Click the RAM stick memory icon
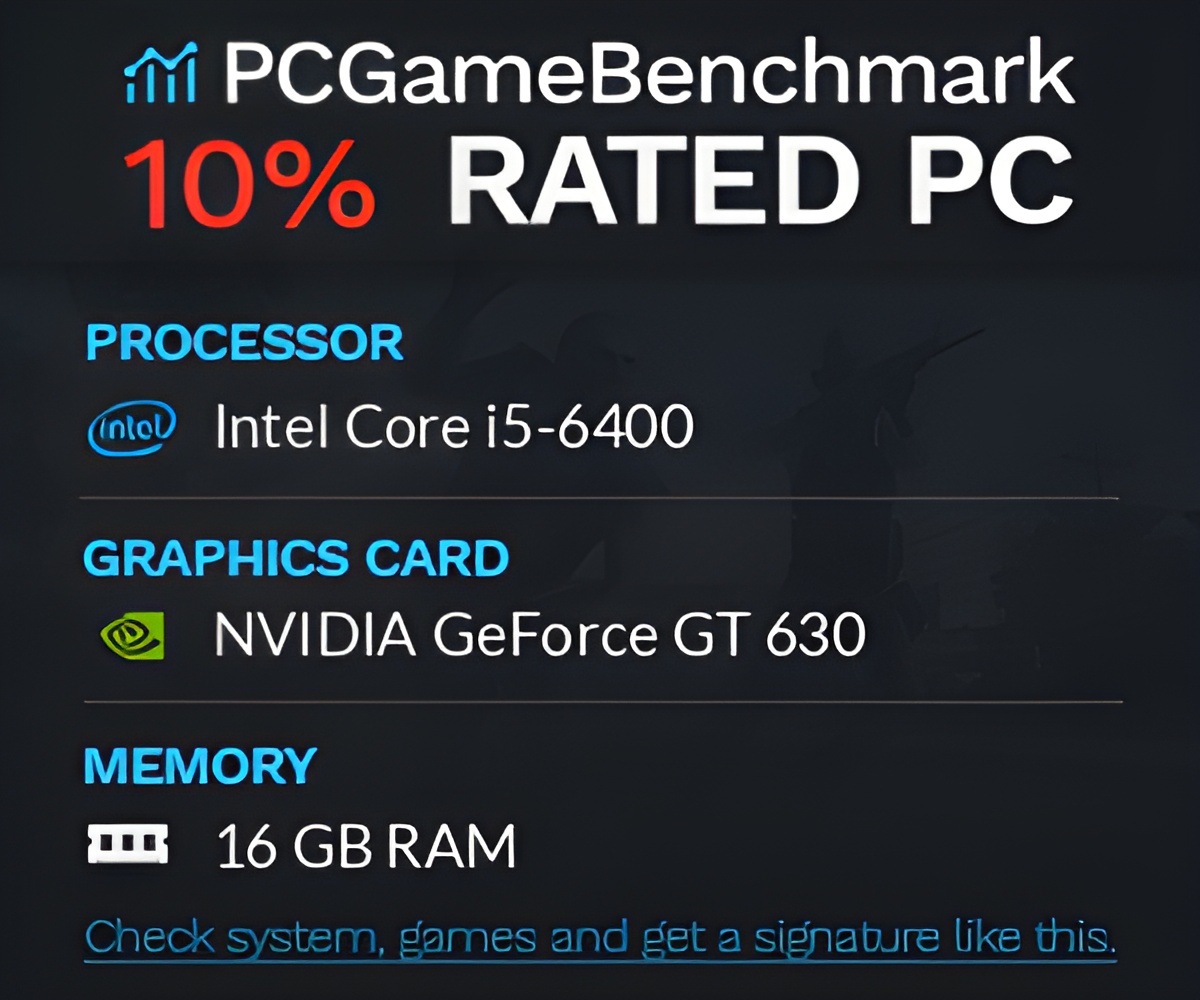 tap(128, 845)
